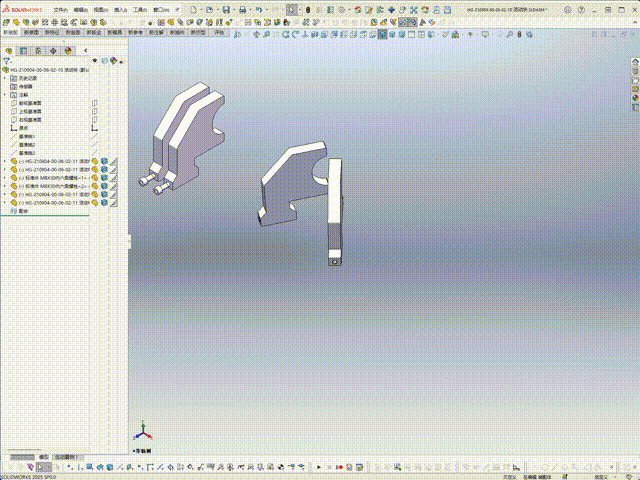This screenshot has height=480, width=640.
Task: Toggle origin visibility icon in display pane
Action: [x=95, y=128]
